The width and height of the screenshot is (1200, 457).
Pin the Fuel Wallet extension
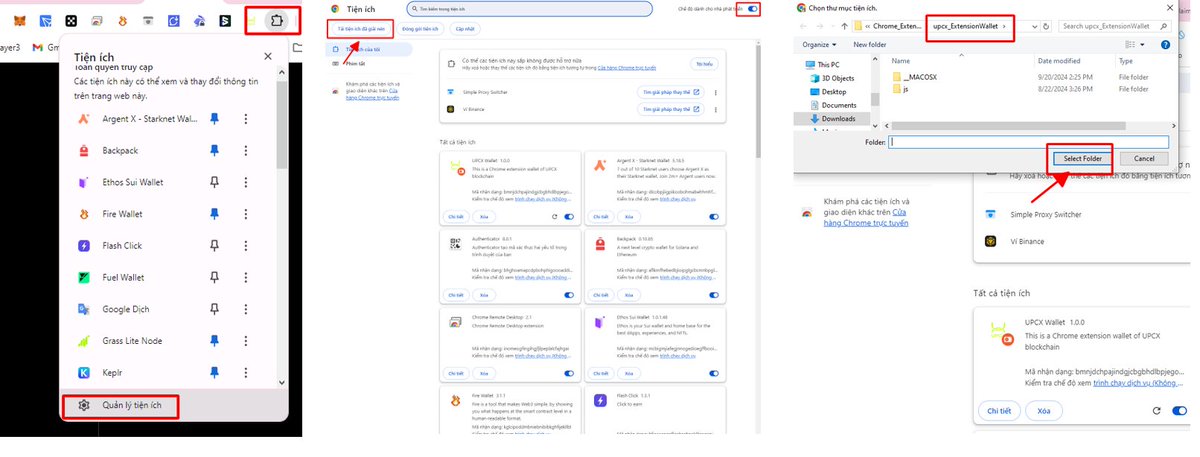tap(213, 277)
